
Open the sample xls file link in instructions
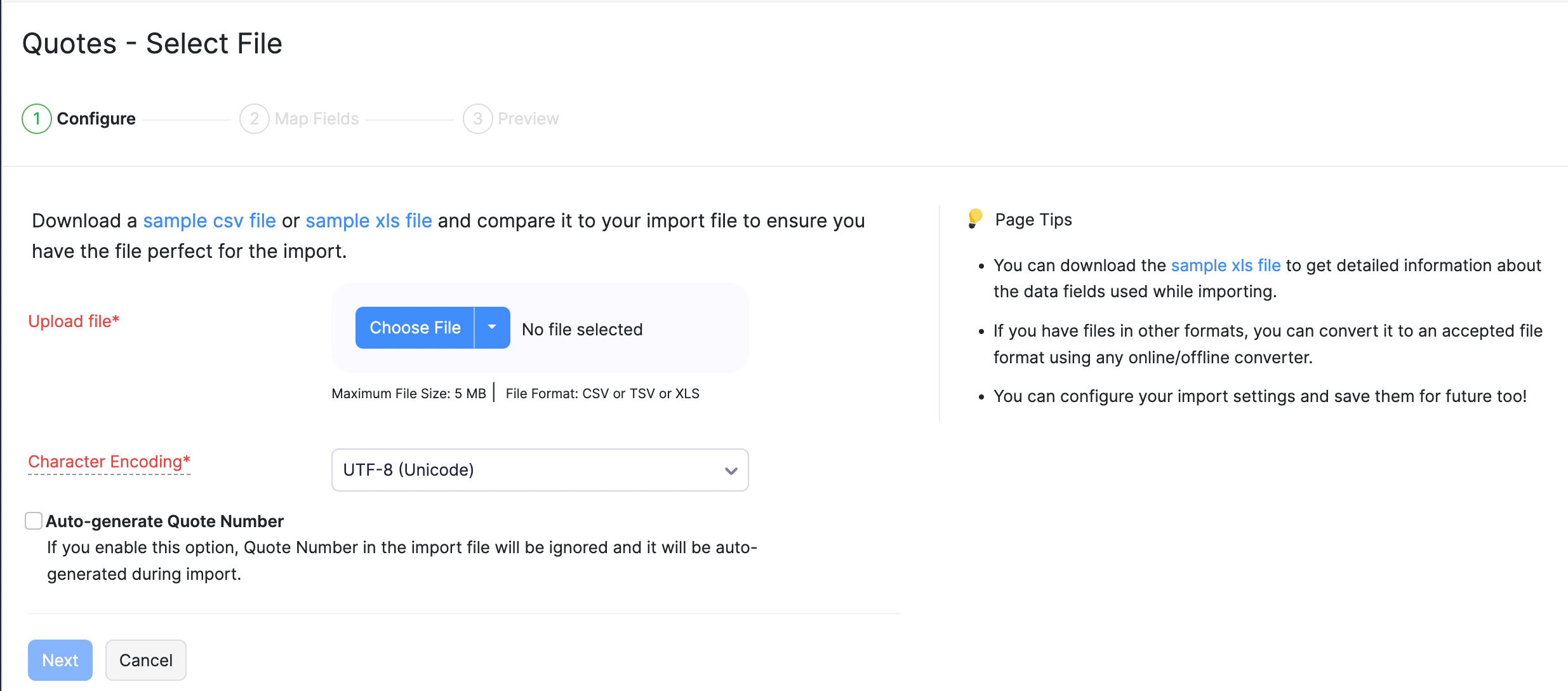(368, 220)
